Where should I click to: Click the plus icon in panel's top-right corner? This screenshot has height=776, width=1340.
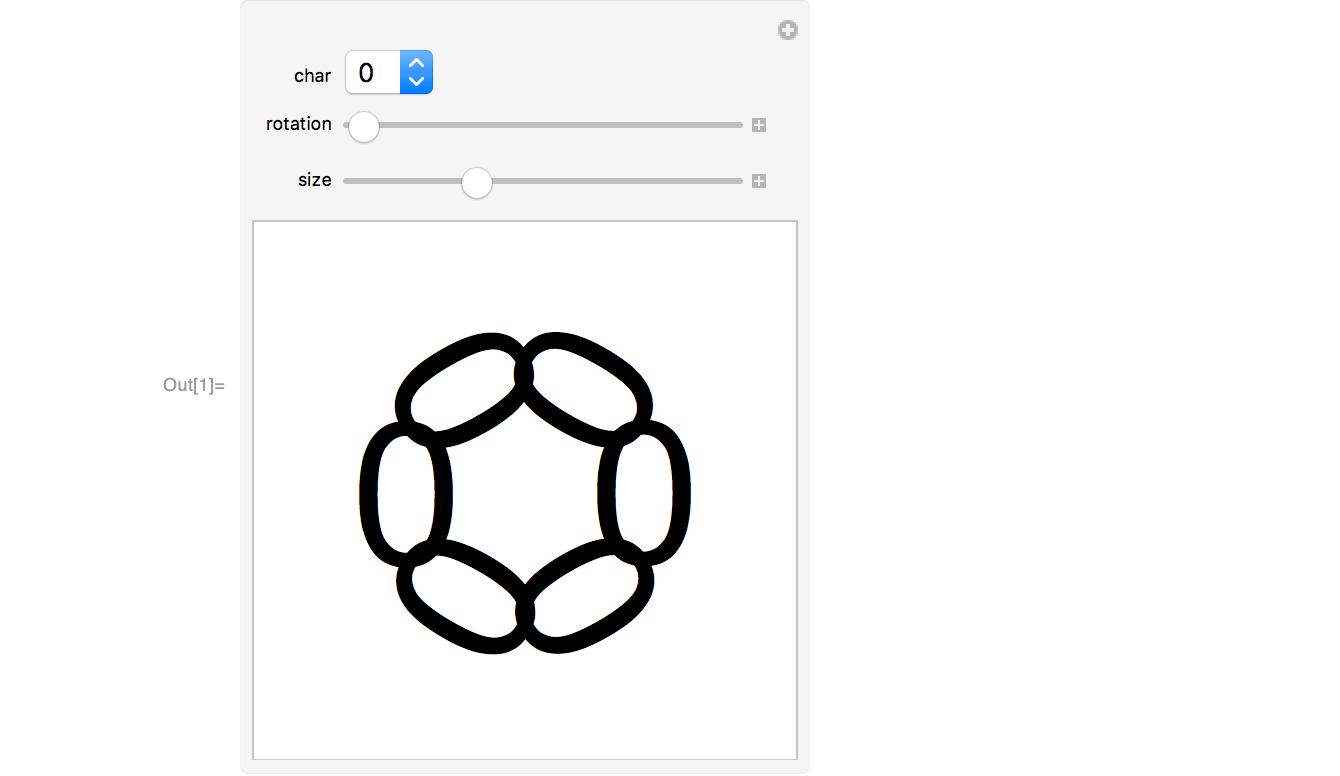click(x=788, y=30)
